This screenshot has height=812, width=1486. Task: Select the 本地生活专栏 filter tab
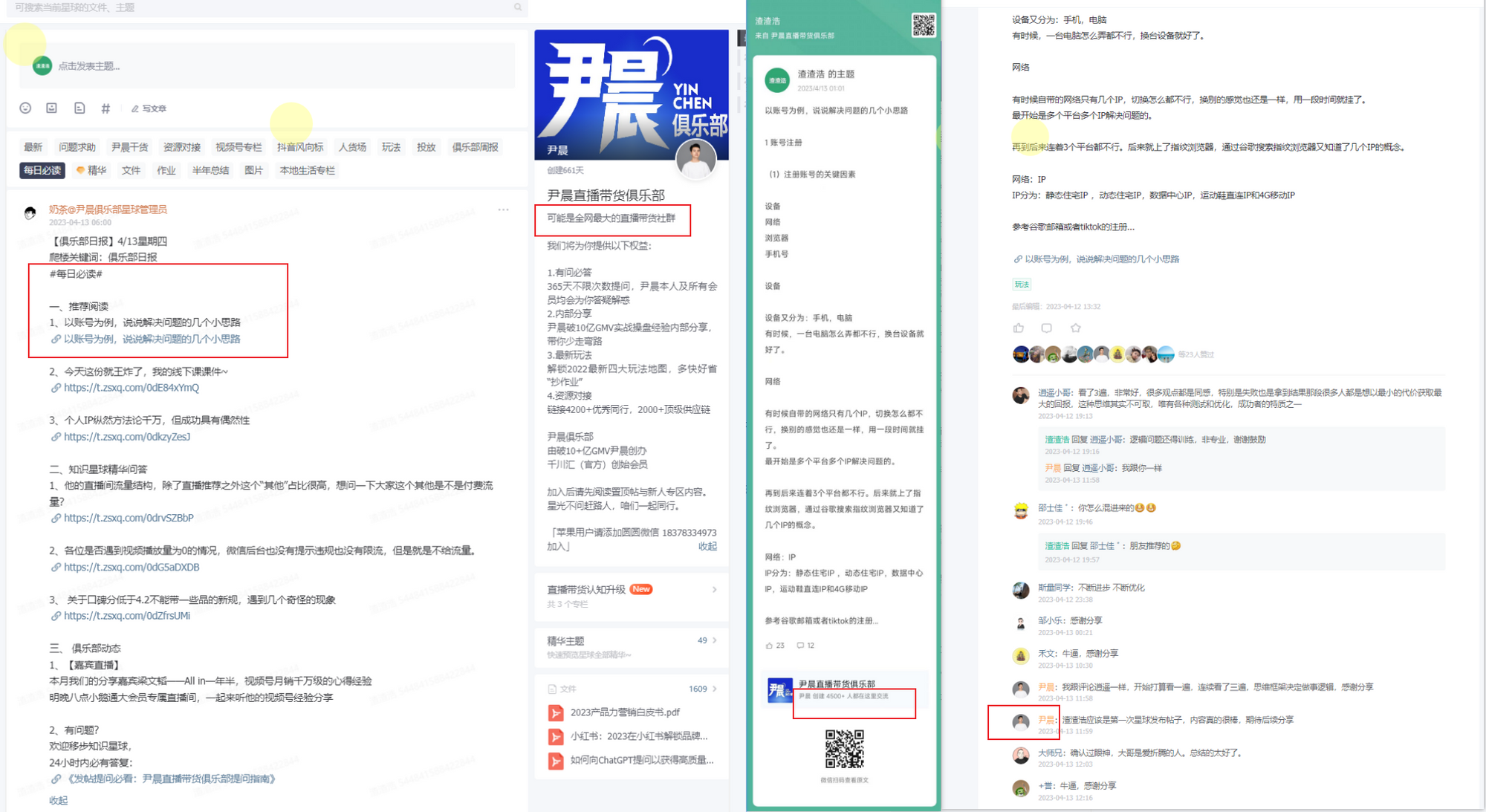click(x=307, y=170)
